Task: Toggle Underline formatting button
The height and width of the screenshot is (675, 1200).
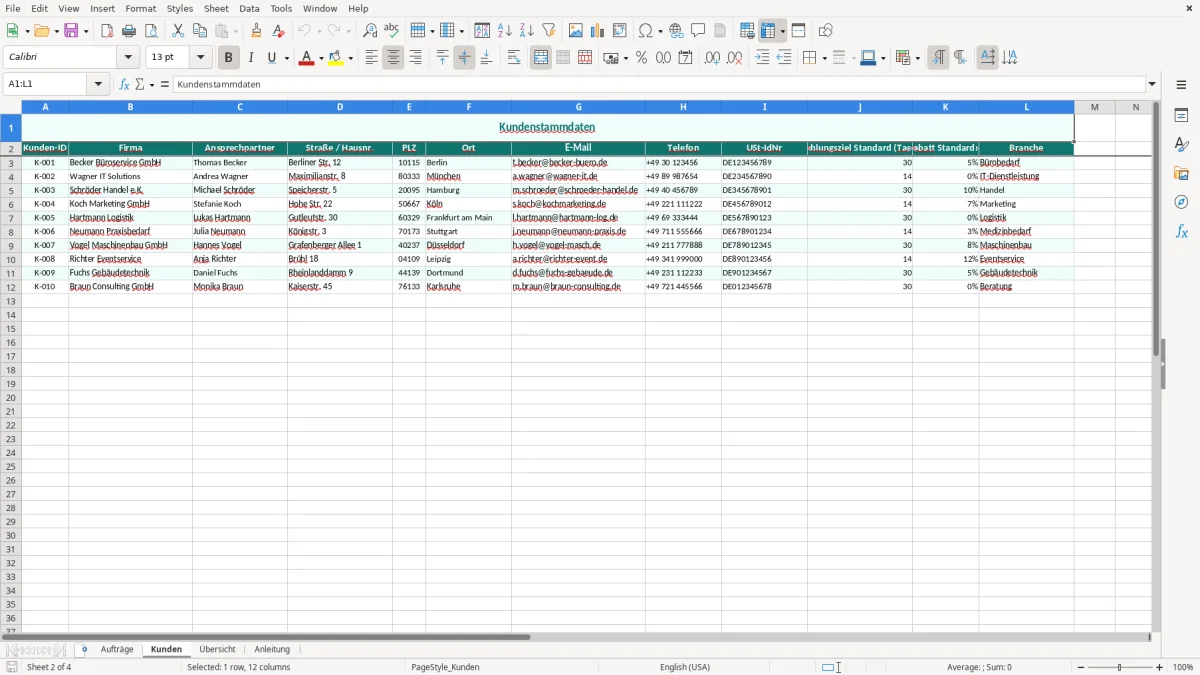Action: click(x=271, y=58)
